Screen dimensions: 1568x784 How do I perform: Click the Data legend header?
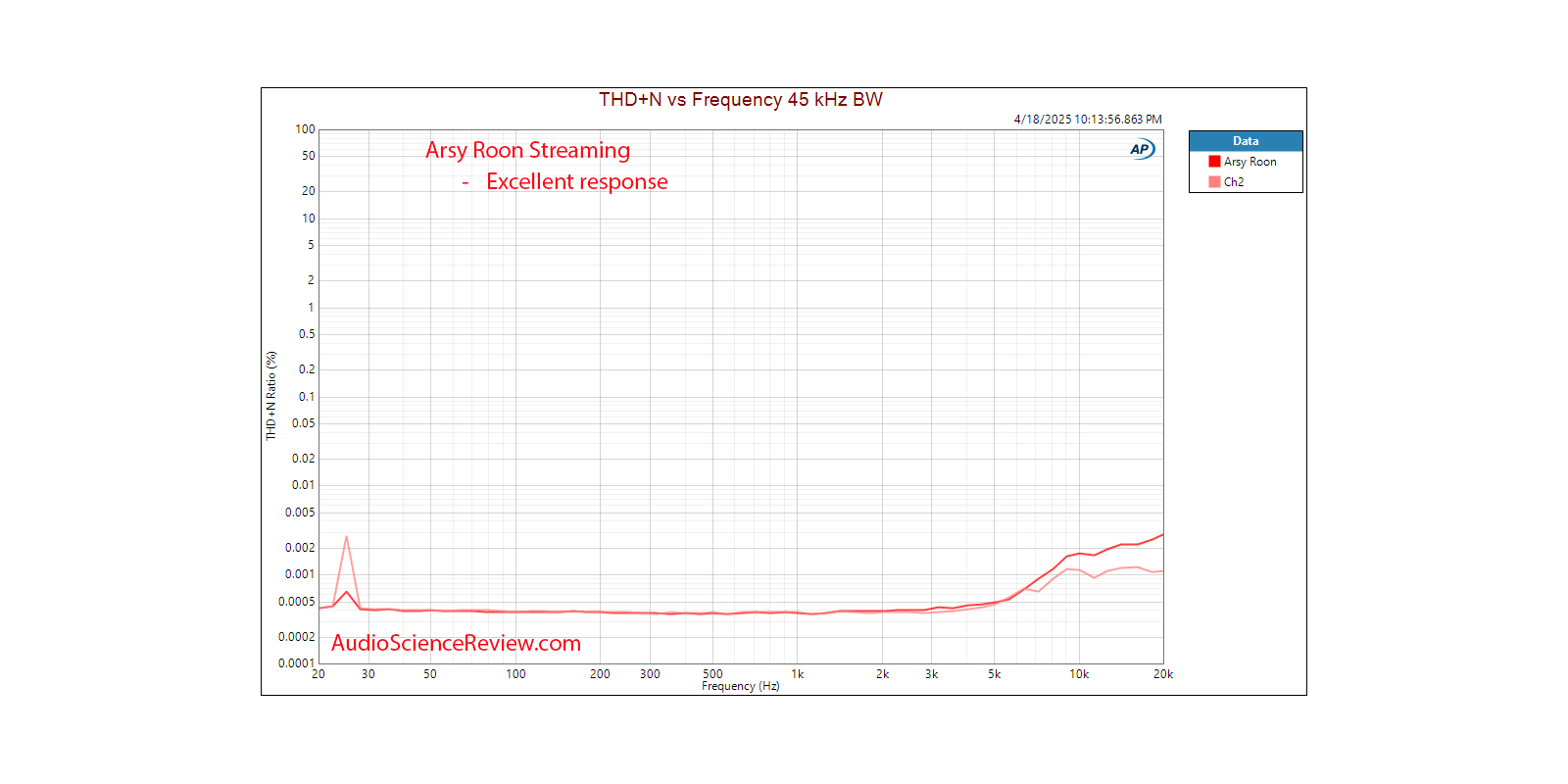tap(1246, 141)
